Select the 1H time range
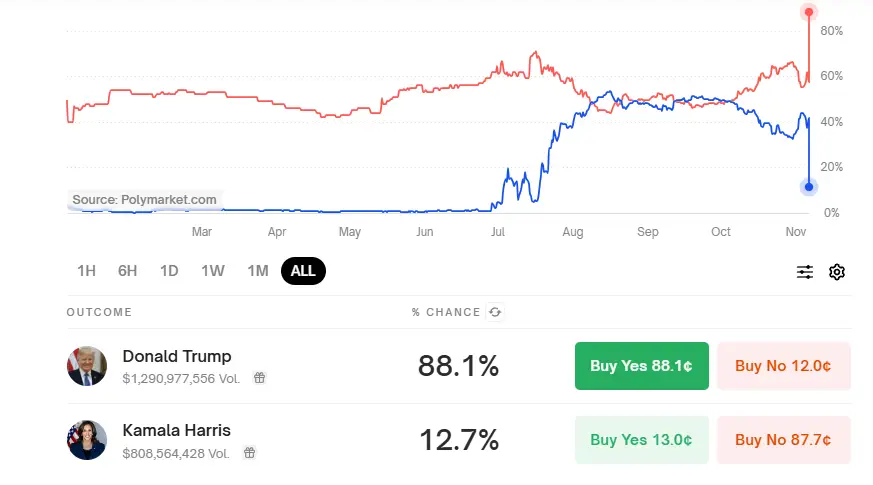The image size is (873, 485). coord(86,271)
